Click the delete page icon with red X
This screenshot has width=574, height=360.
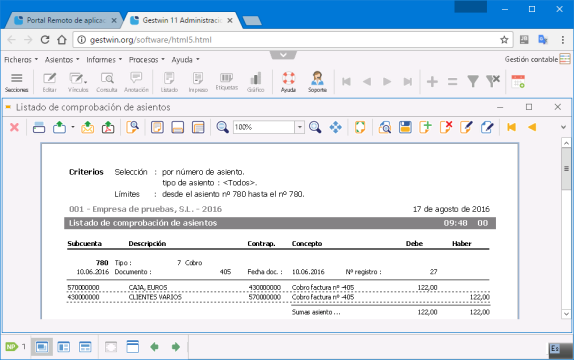446,127
